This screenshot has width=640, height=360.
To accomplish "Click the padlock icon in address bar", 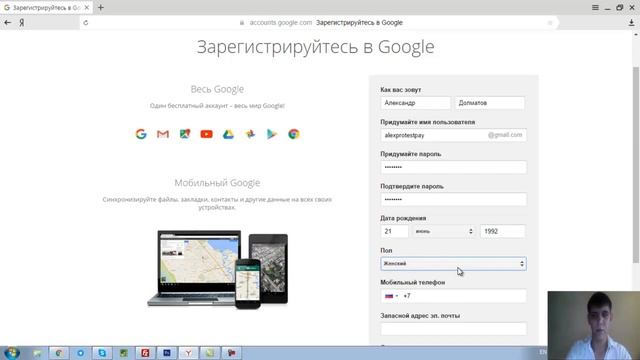I will point(242,23).
